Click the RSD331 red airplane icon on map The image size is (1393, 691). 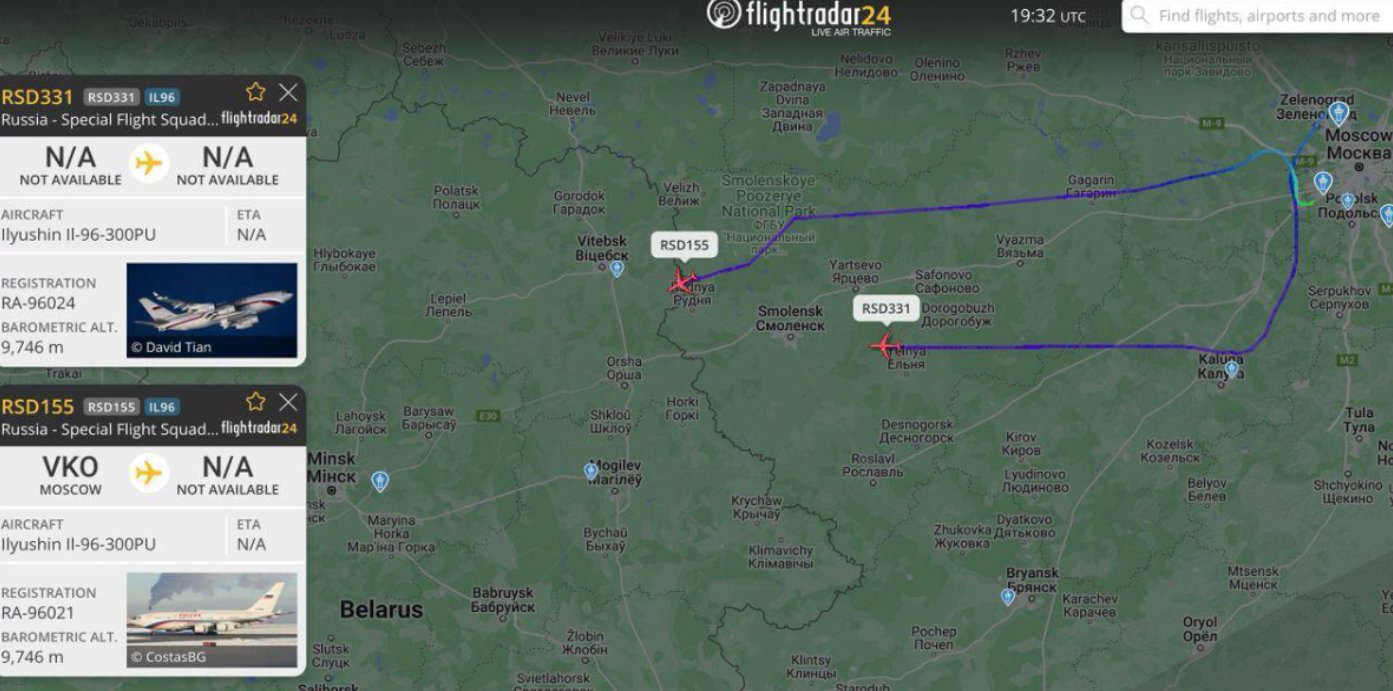pyautogui.click(x=885, y=346)
